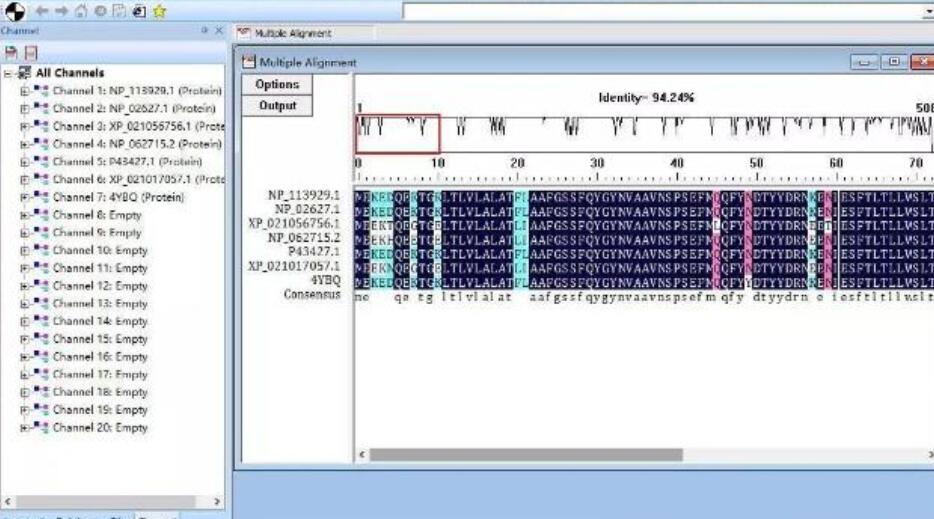Click the All Channels root icon
The image size is (934, 519).
24,73
